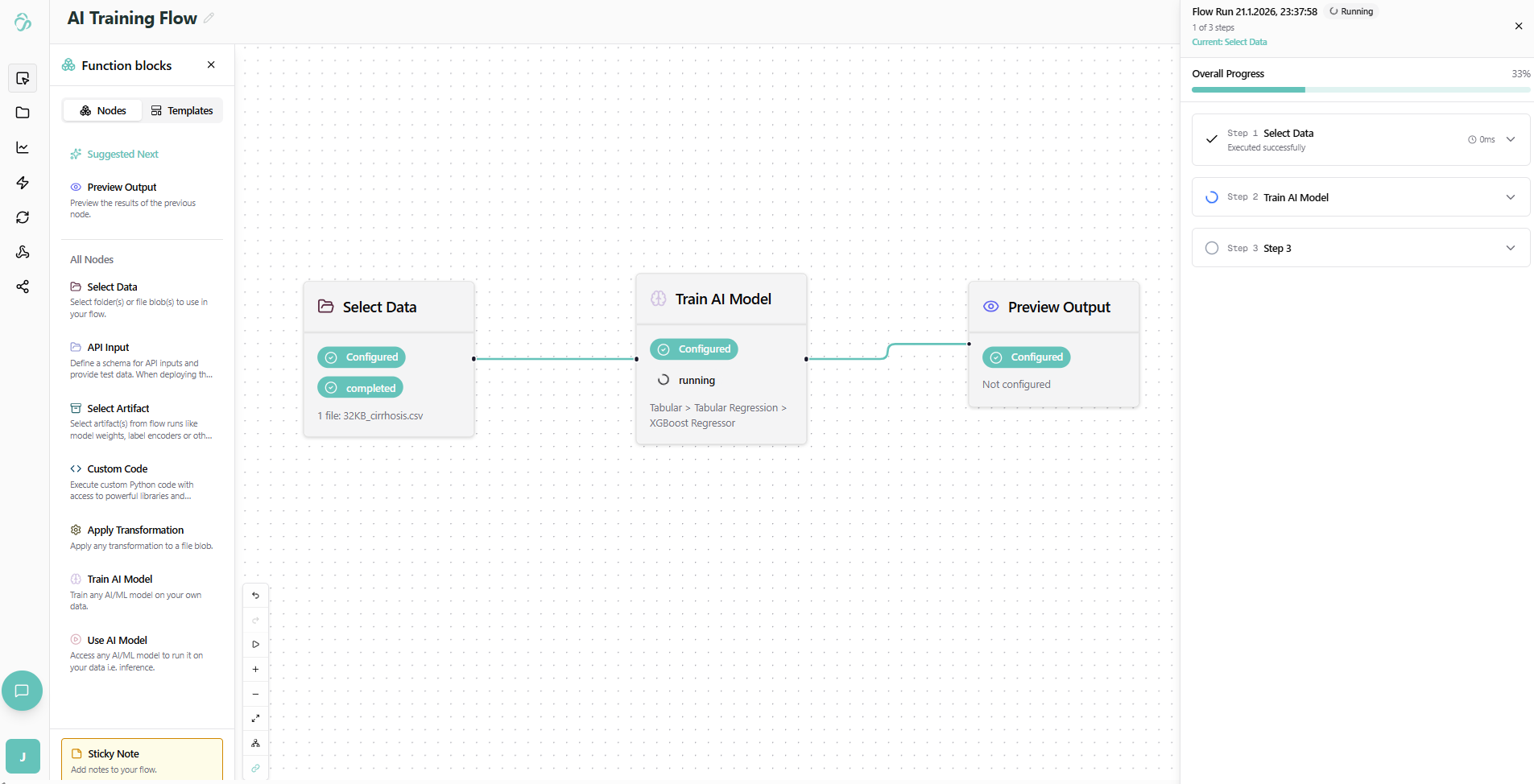
Task: Expand the Step 3 row chevron
Action: [1511, 248]
